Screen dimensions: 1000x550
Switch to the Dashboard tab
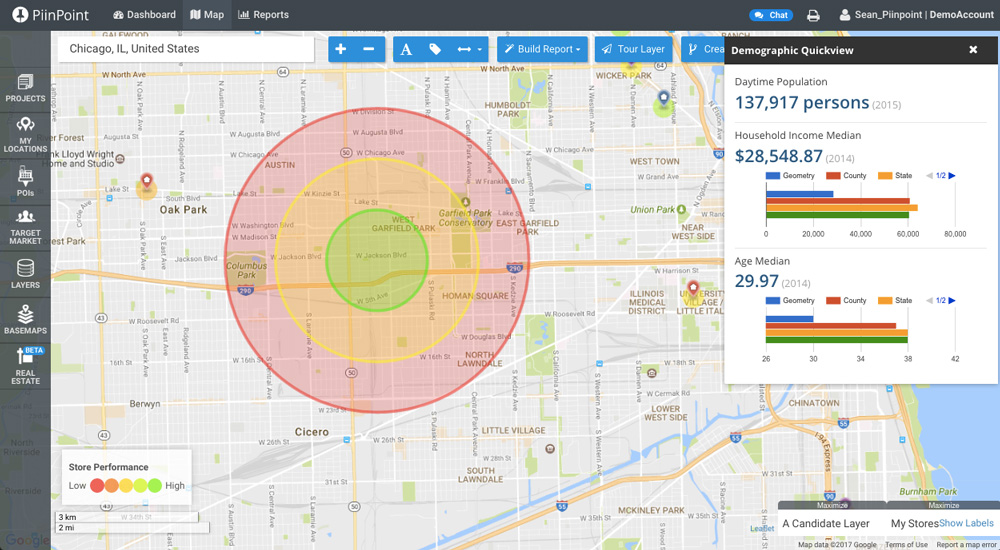(145, 15)
